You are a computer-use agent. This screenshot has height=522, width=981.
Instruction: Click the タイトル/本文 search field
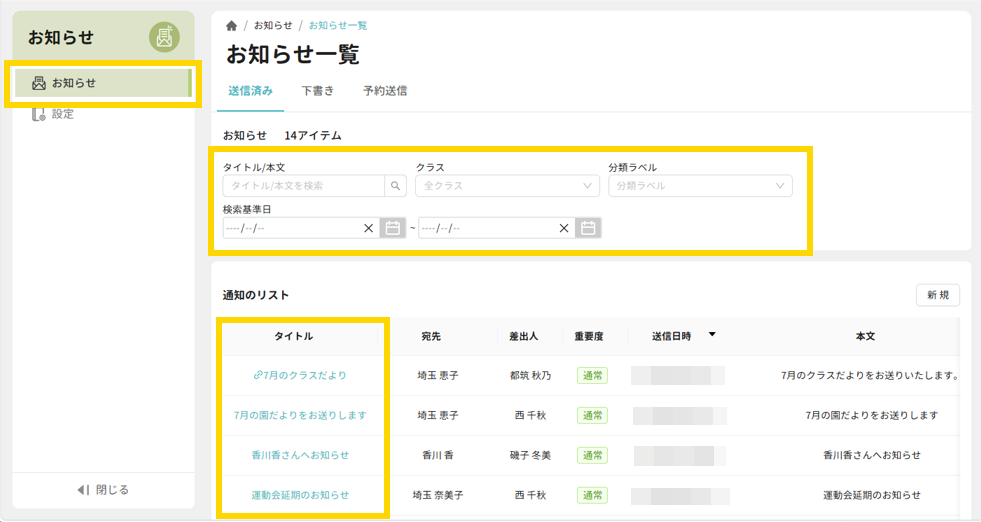[x=304, y=186]
